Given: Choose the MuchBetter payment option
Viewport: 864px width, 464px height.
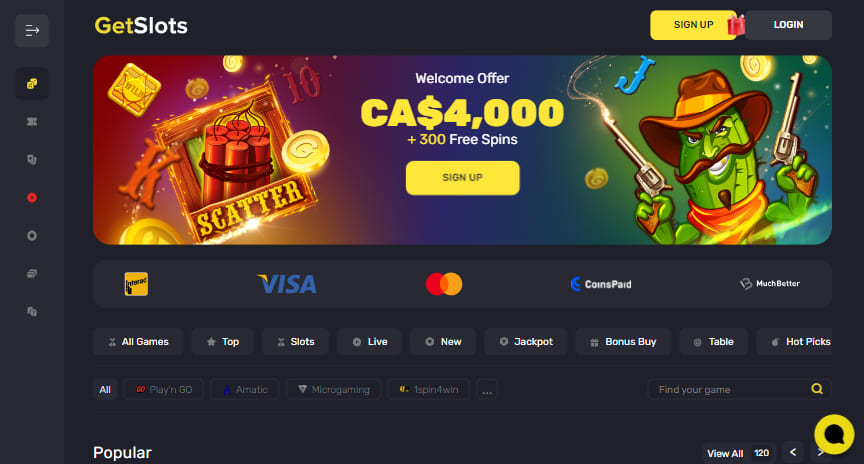Looking at the screenshot, I should (770, 283).
